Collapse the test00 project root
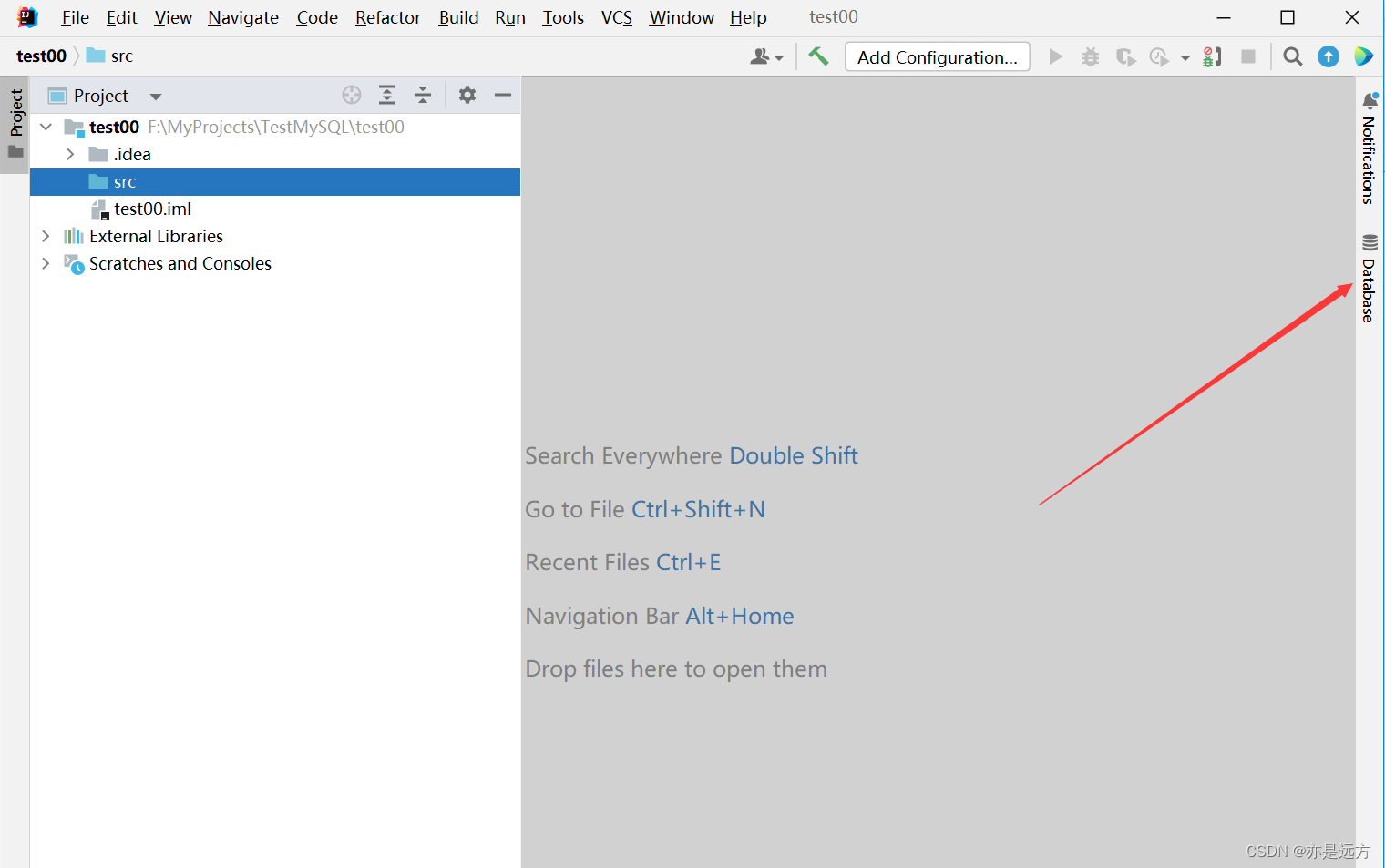The width and height of the screenshot is (1385, 868). pos(46,128)
